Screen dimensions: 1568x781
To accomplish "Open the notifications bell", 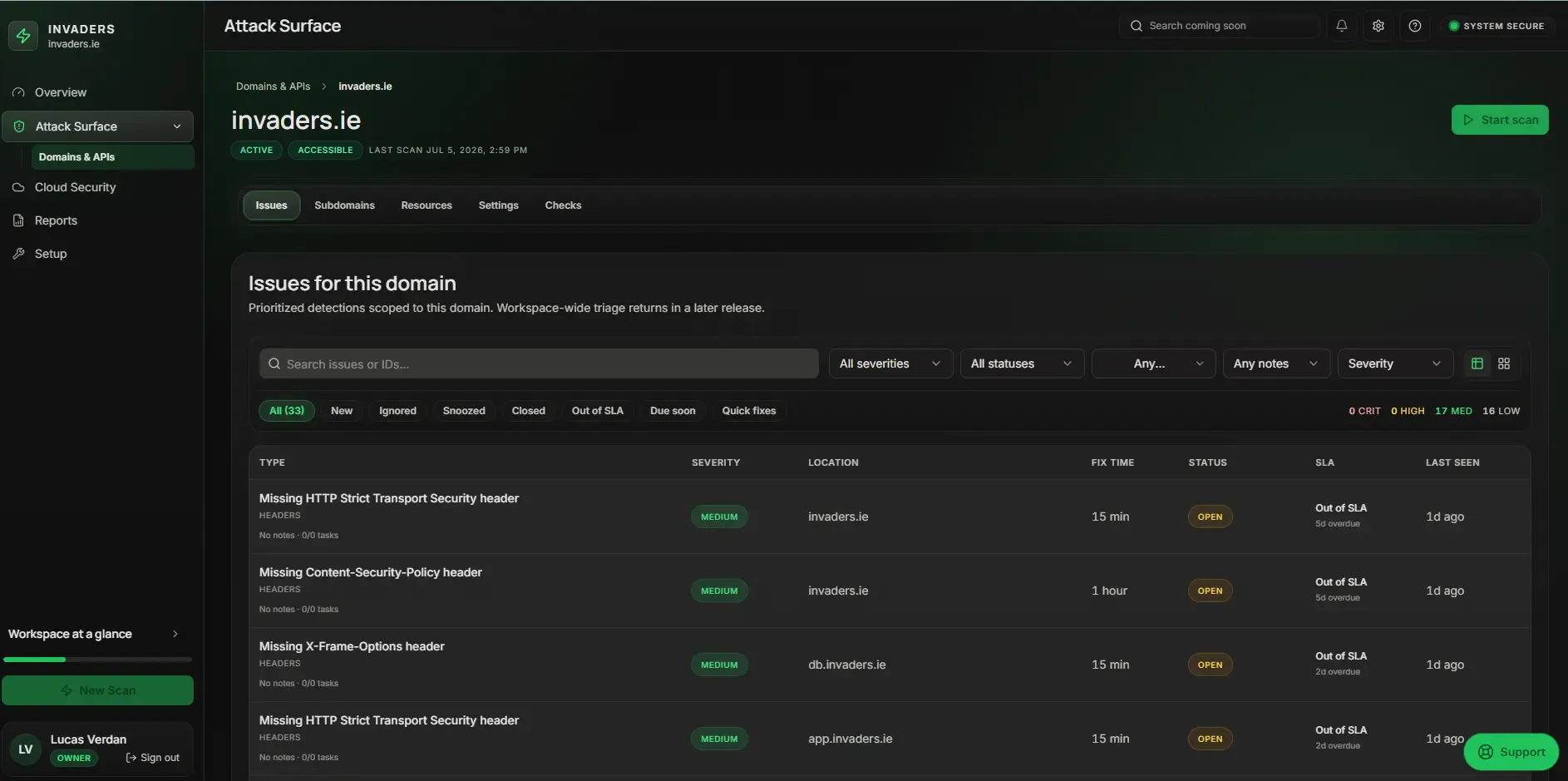I will 1342,26.
